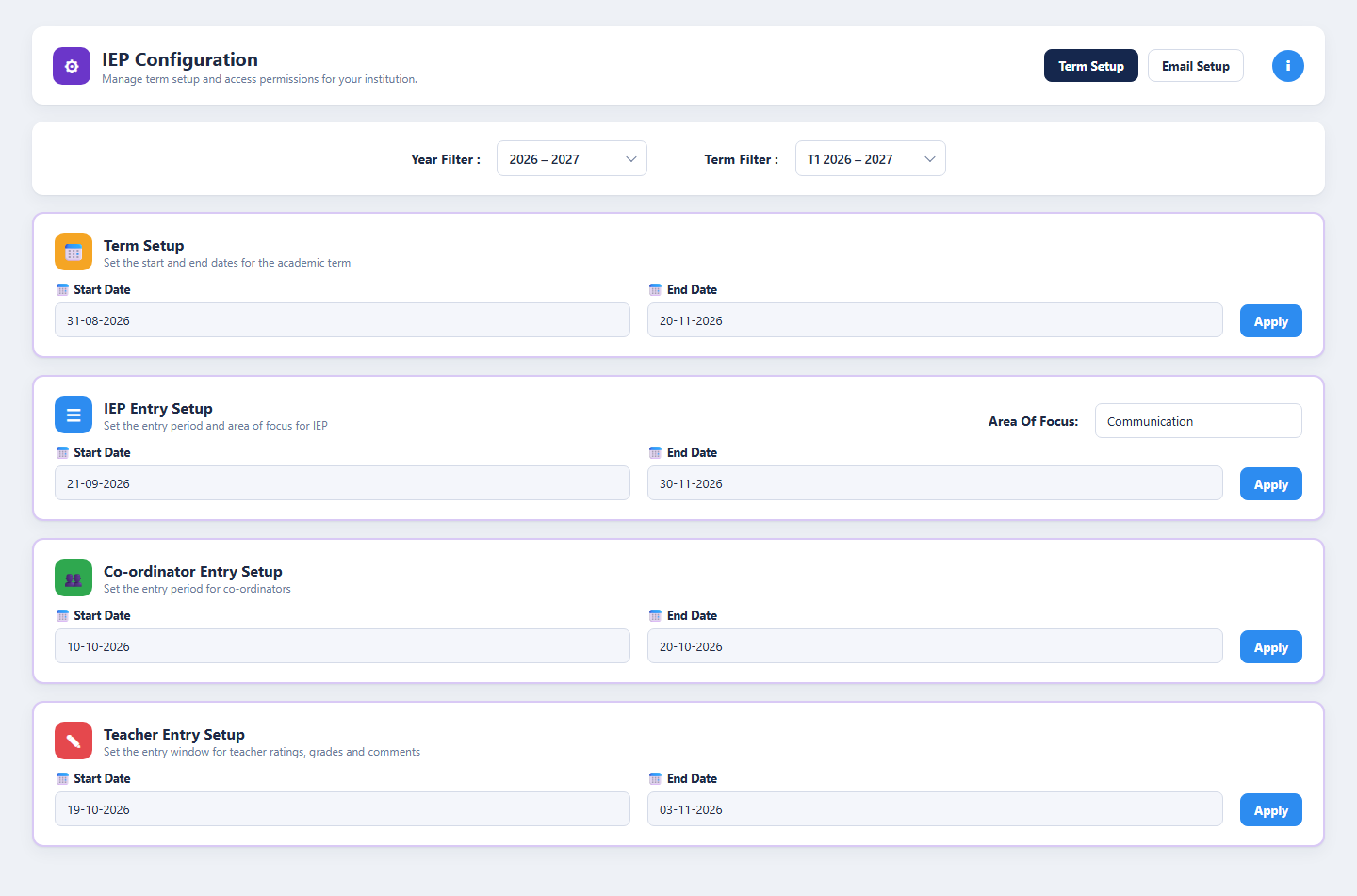1357x896 pixels.
Task: Select IEP Entry start date 21-09-2026 field
Action: click(x=342, y=483)
